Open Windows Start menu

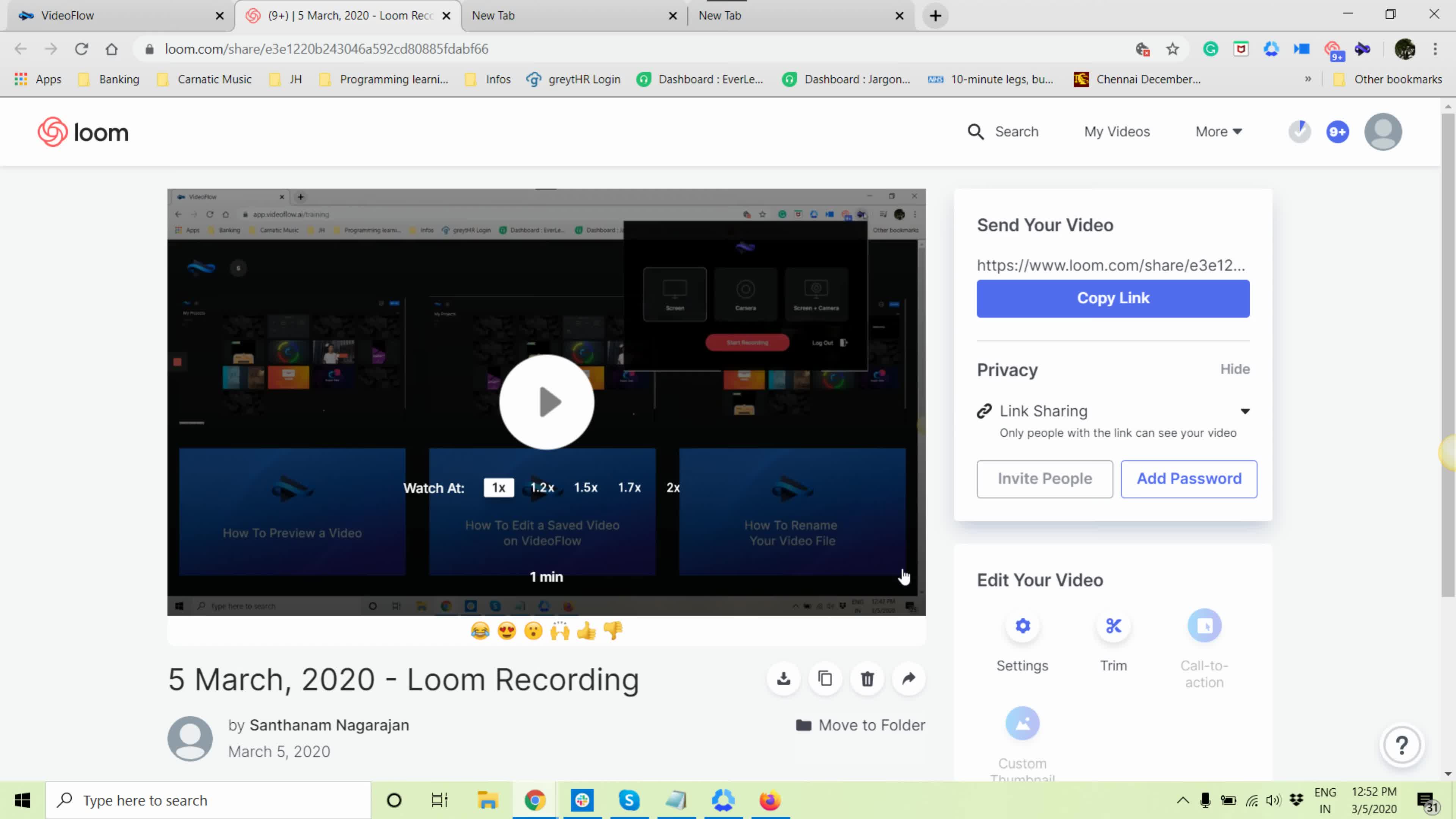coord(23,800)
